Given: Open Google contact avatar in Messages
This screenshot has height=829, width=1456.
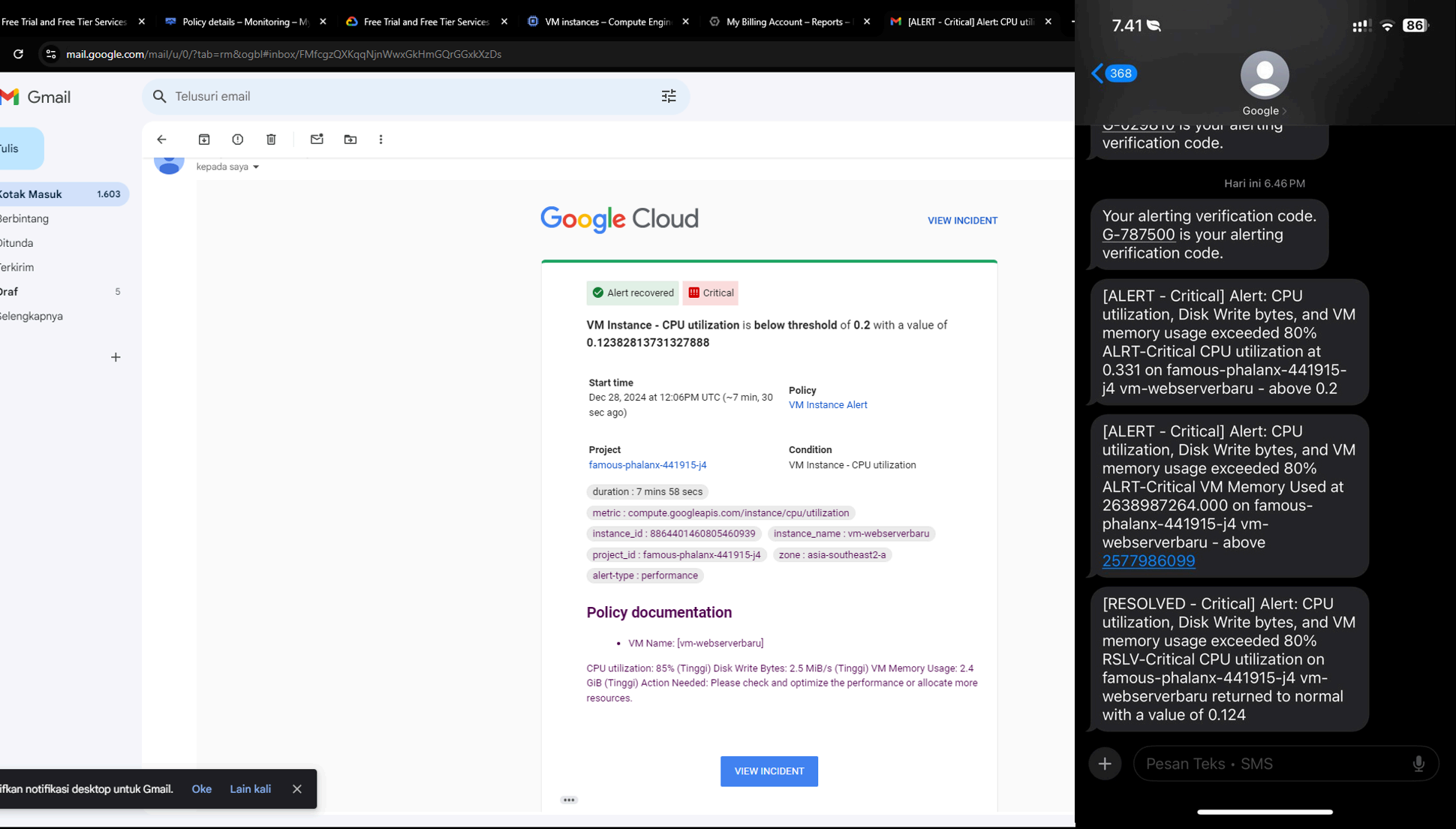Looking at the screenshot, I should pos(1265,74).
